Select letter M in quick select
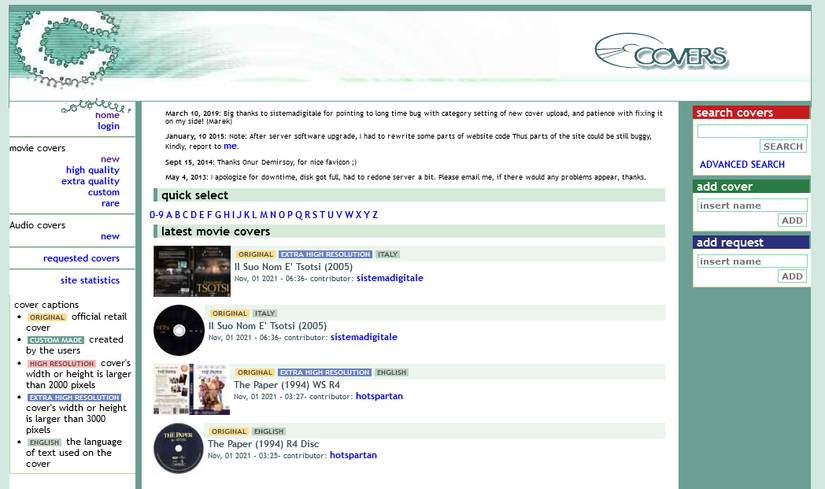 (264, 215)
